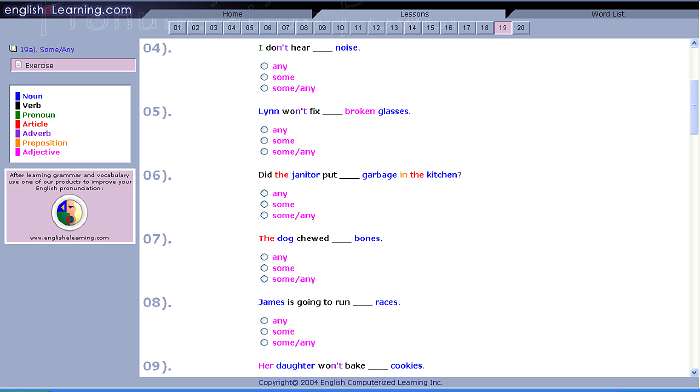Visit www.englishelearning.com link in the ad box

point(69,238)
